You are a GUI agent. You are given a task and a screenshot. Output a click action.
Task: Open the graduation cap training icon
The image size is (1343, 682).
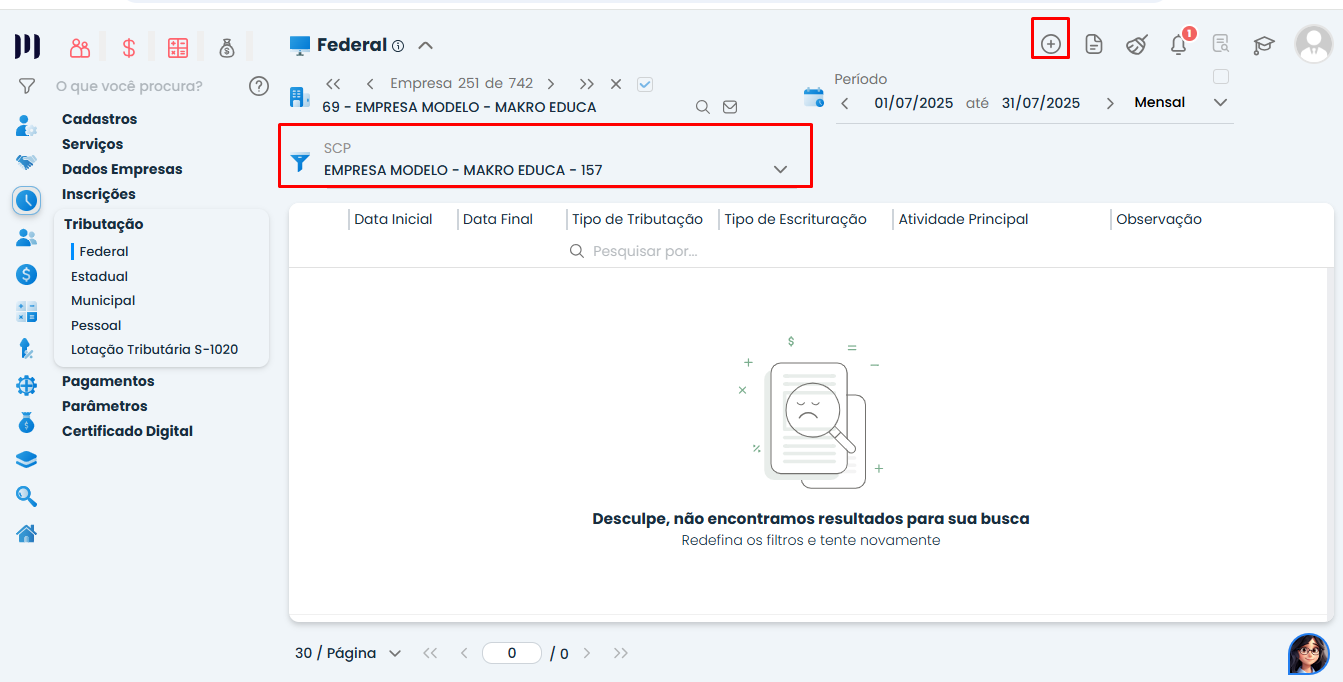pyautogui.click(x=1264, y=45)
